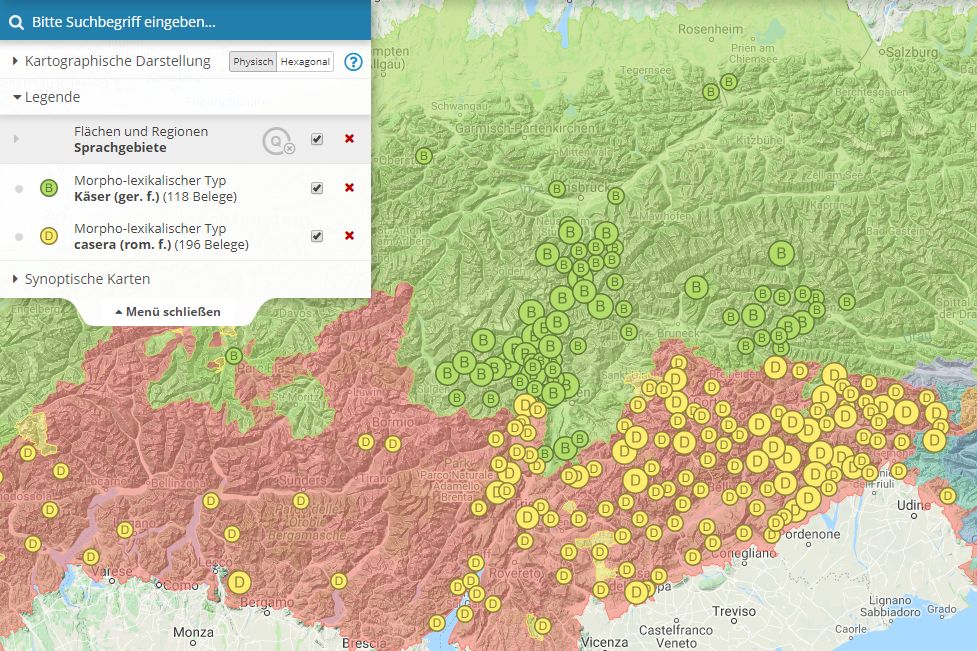Click the search term input field
Image resolution: width=977 pixels, height=651 pixels.
(x=190, y=21)
